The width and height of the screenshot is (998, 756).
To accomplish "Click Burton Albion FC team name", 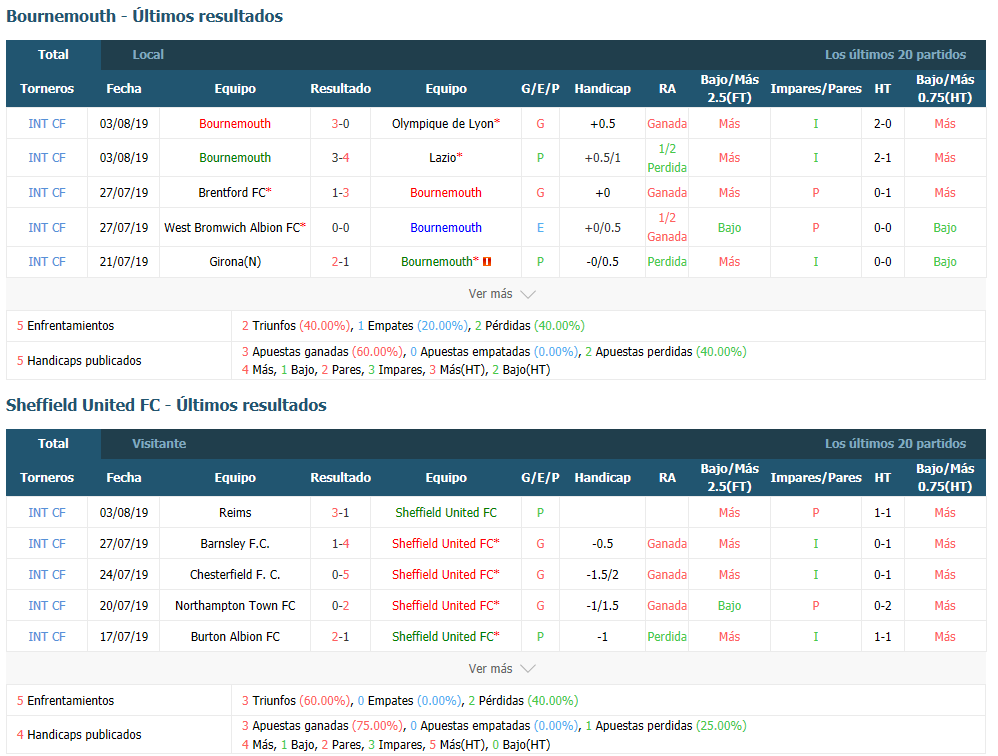I will [235, 636].
